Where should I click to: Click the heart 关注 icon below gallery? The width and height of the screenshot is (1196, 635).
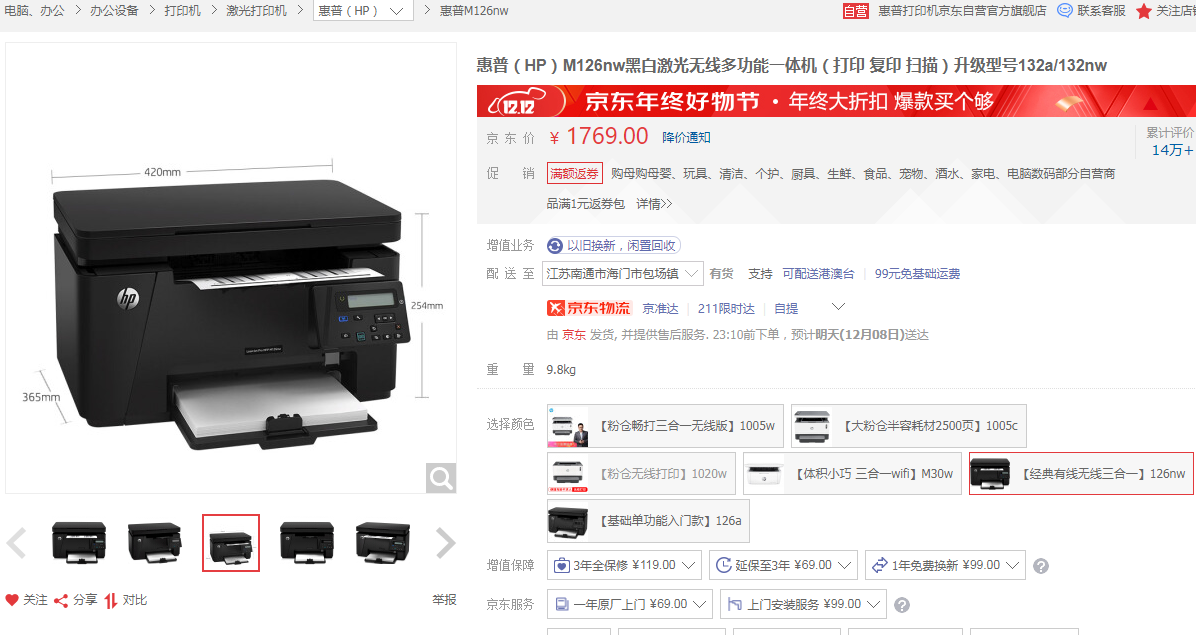coord(11,600)
